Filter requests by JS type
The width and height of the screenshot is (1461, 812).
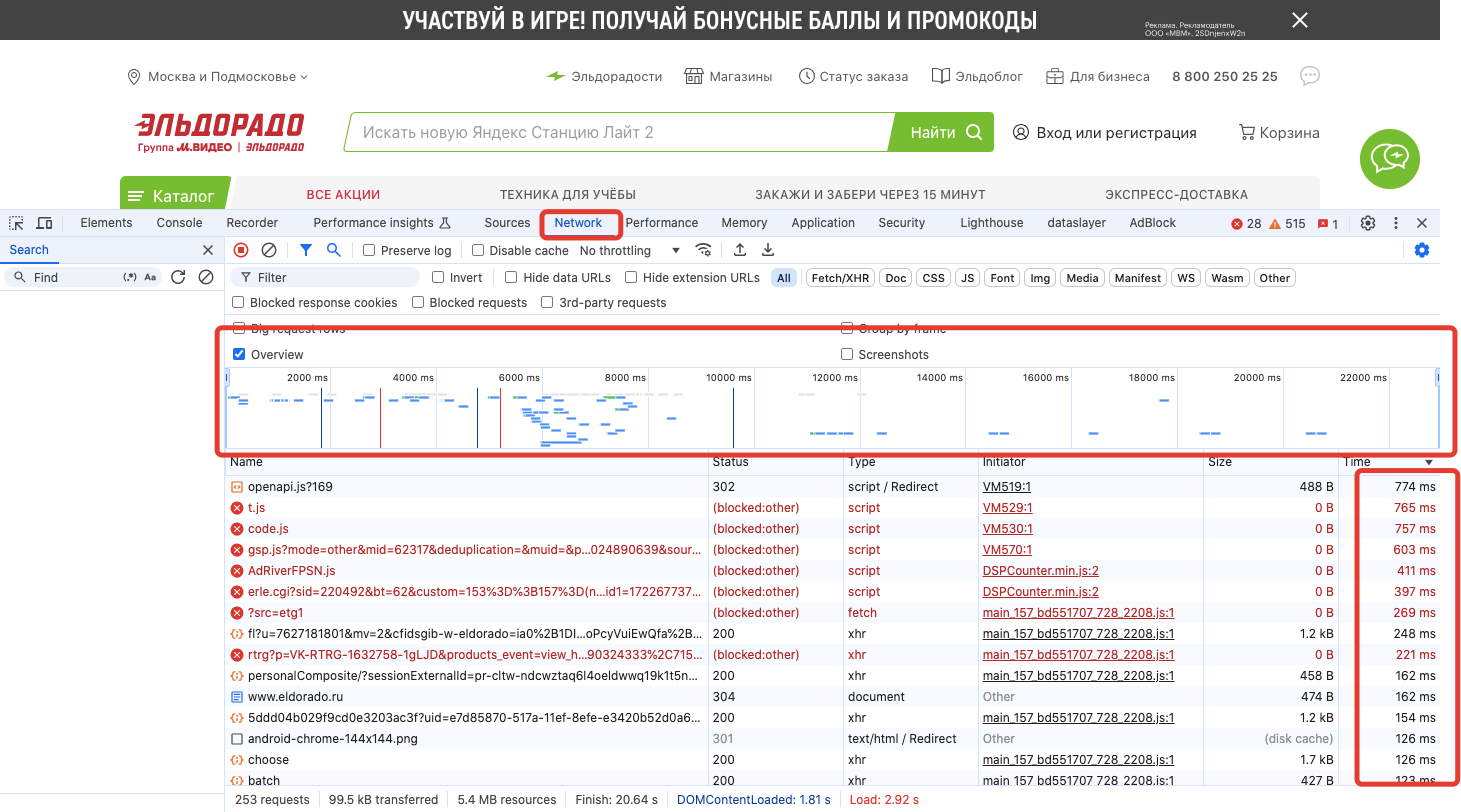[967, 278]
